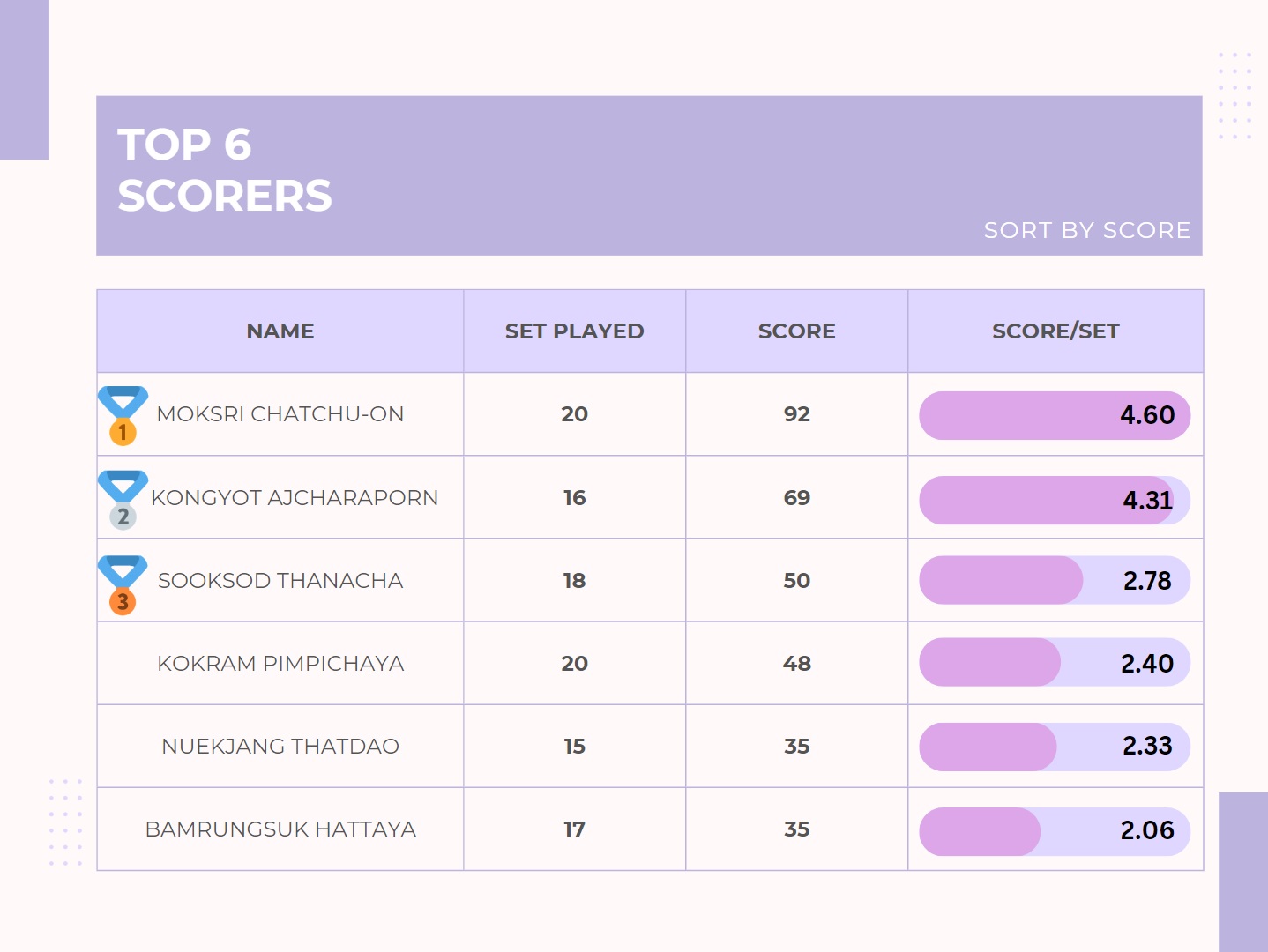1268x952 pixels.
Task: Click the 2.40 score/set progress bar
Action: click(1055, 662)
